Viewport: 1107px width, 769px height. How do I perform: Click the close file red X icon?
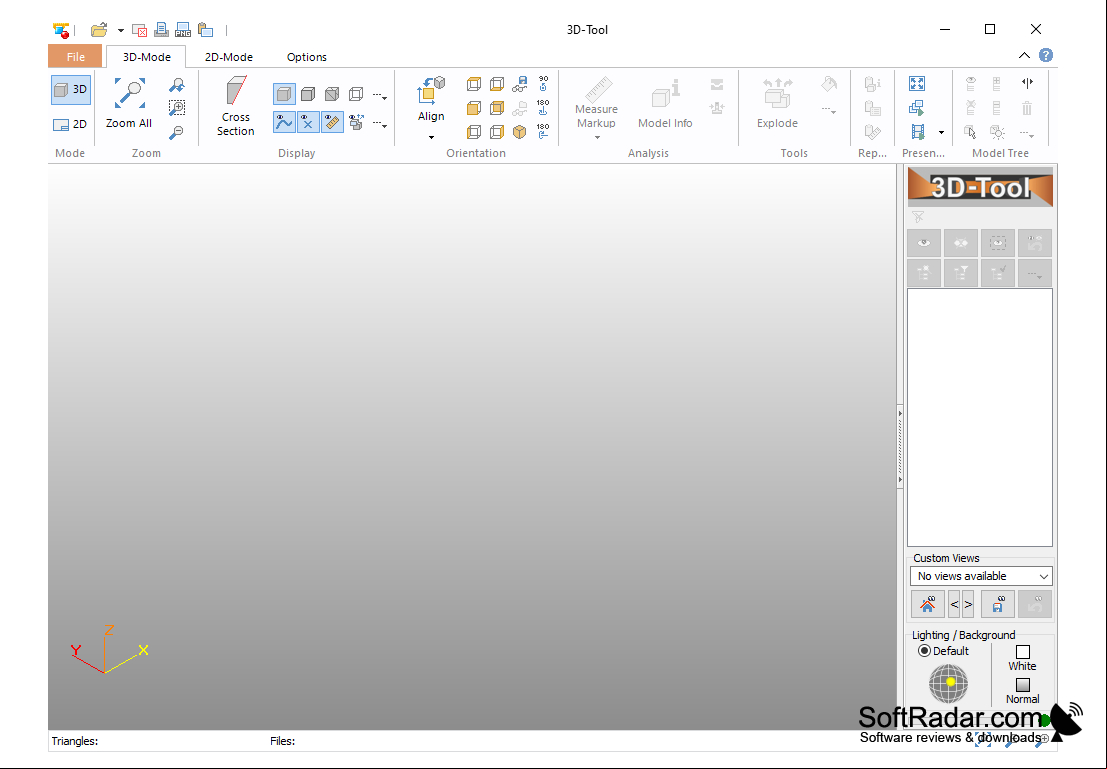(x=139, y=30)
